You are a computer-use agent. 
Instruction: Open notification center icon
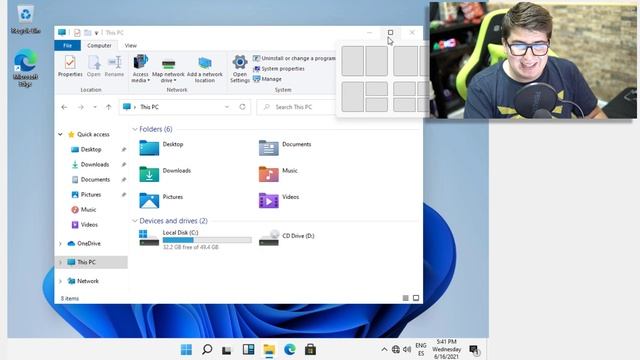474,350
